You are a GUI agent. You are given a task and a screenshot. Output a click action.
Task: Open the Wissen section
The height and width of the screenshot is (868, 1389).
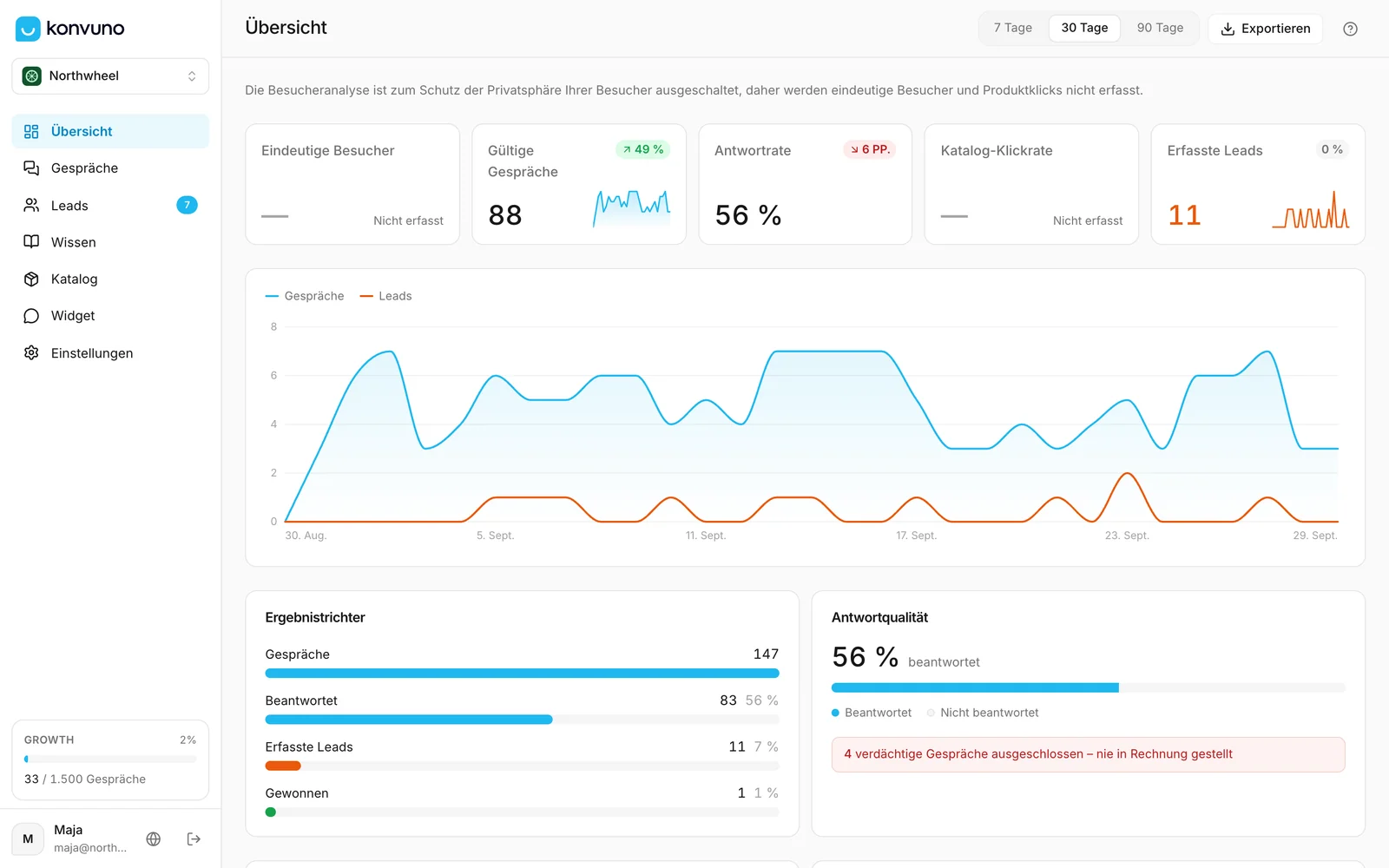tap(110, 242)
